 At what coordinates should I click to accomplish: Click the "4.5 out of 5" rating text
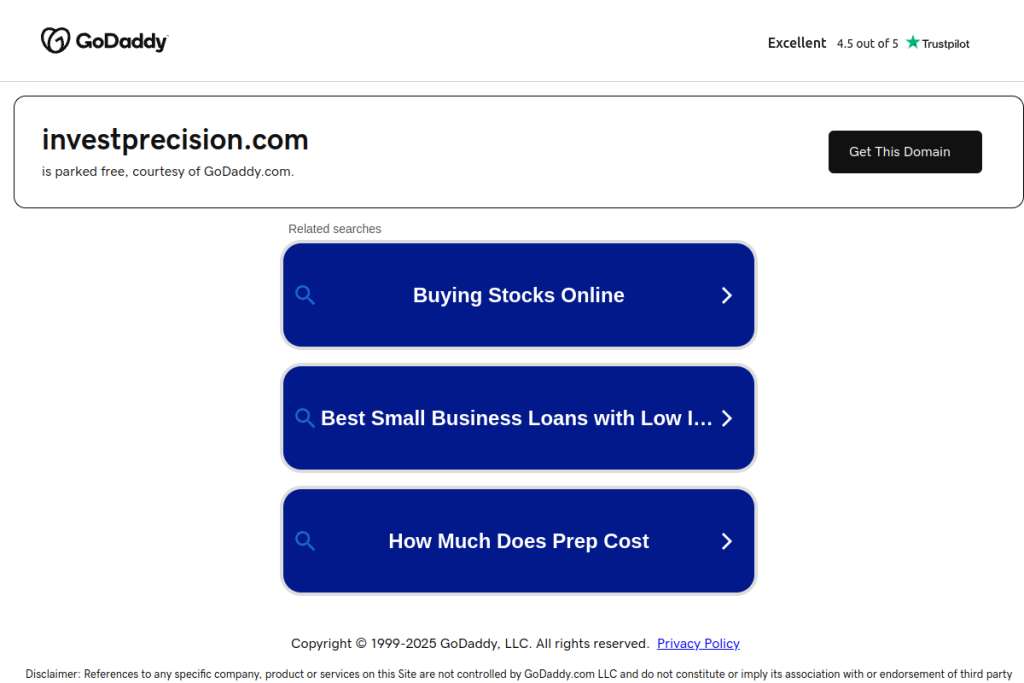tap(867, 44)
